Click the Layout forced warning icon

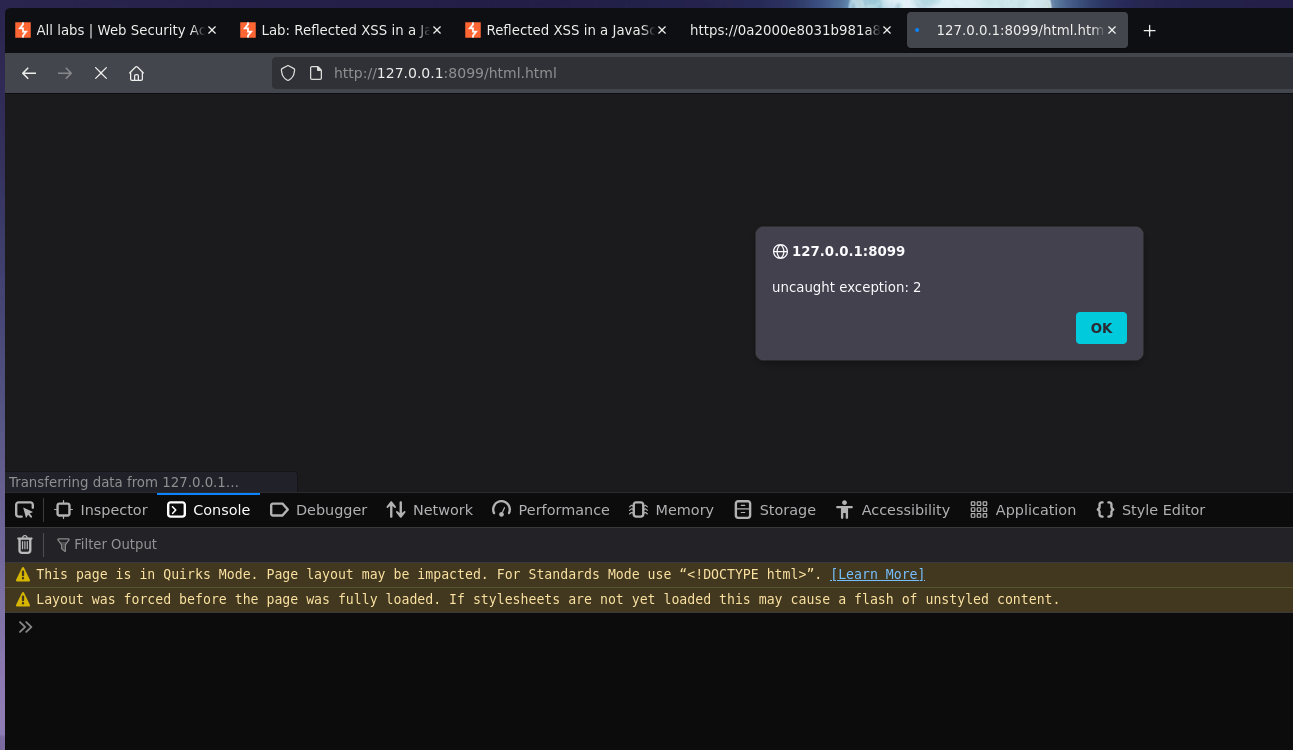click(23, 600)
